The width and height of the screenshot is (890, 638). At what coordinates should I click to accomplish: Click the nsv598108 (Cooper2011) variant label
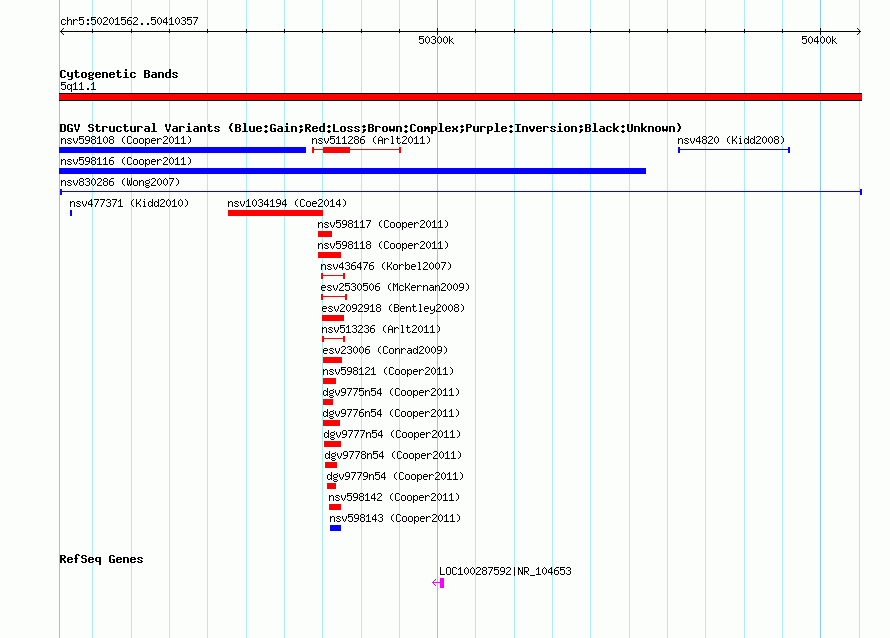point(126,140)
